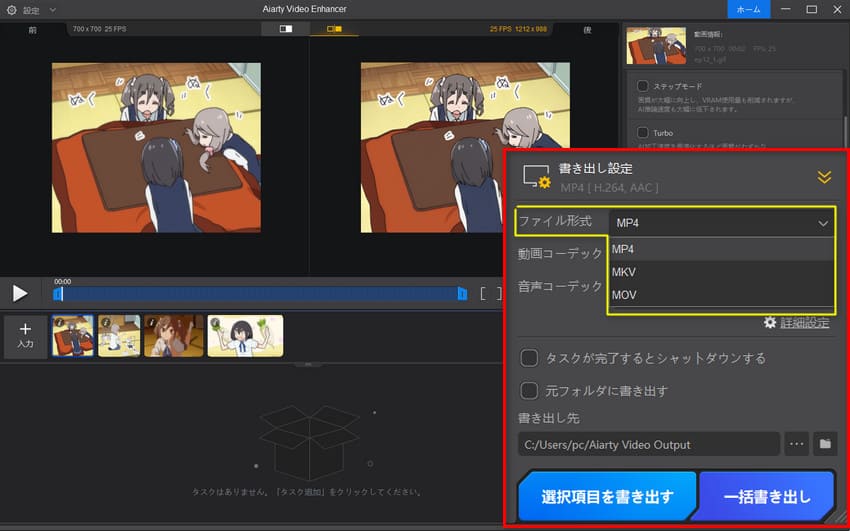This screenshot has width=850, height=531.
Task: Click the task panel resize grip handle
Action: point(308,364)
